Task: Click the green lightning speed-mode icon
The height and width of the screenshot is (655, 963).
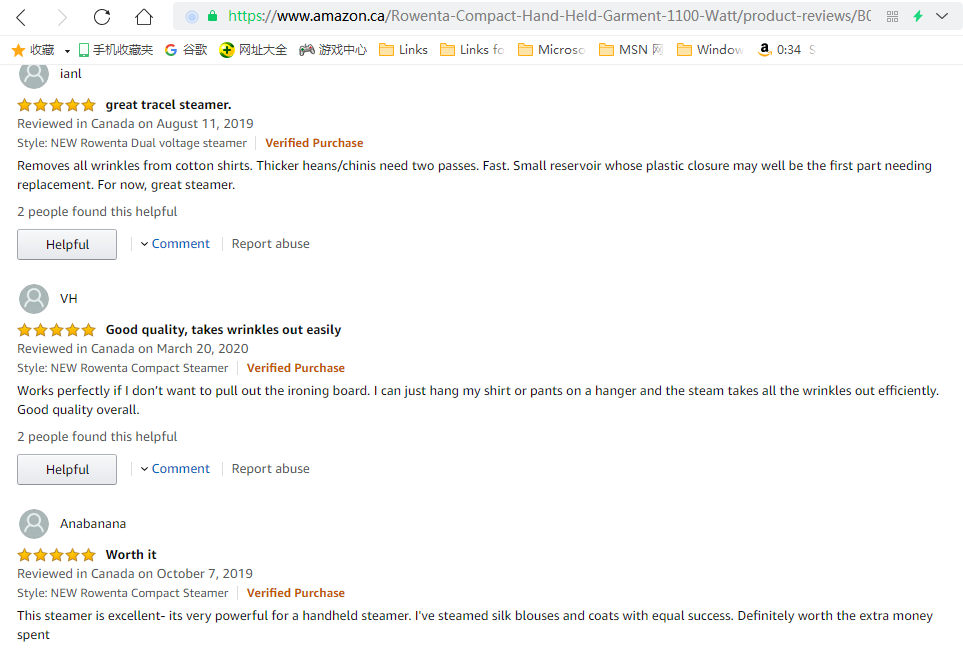Action: coord(917,16)
